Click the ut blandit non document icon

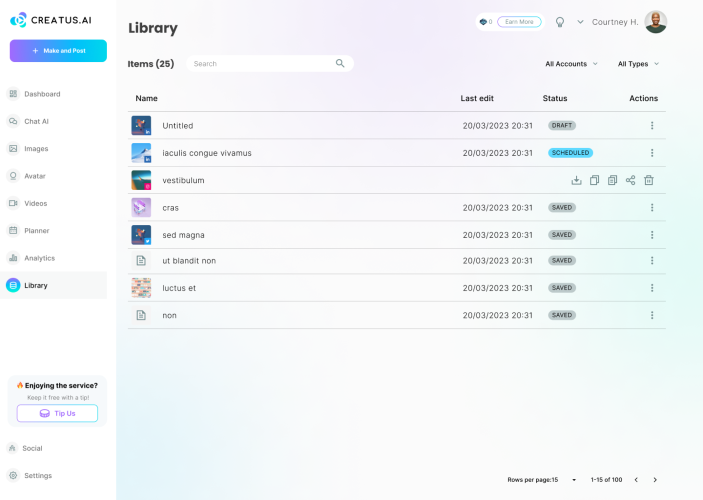point(141,261)
